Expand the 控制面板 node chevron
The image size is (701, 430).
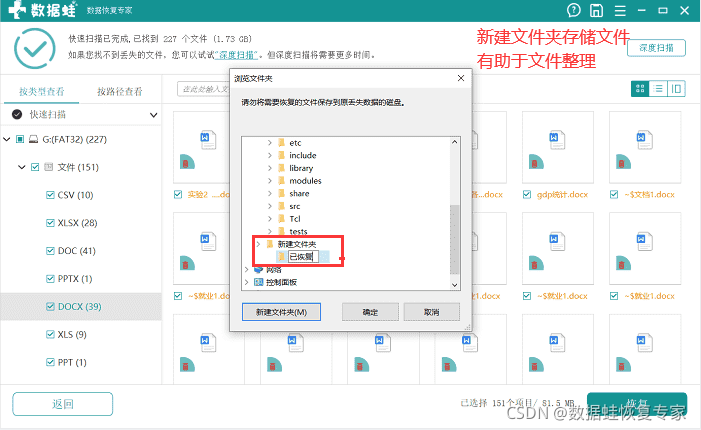246,282
